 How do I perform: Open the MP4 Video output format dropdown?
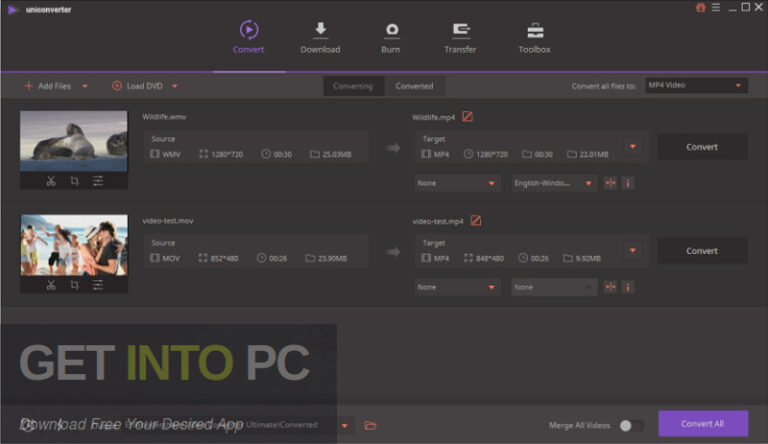pyautogui.click(x=696, y=85)
